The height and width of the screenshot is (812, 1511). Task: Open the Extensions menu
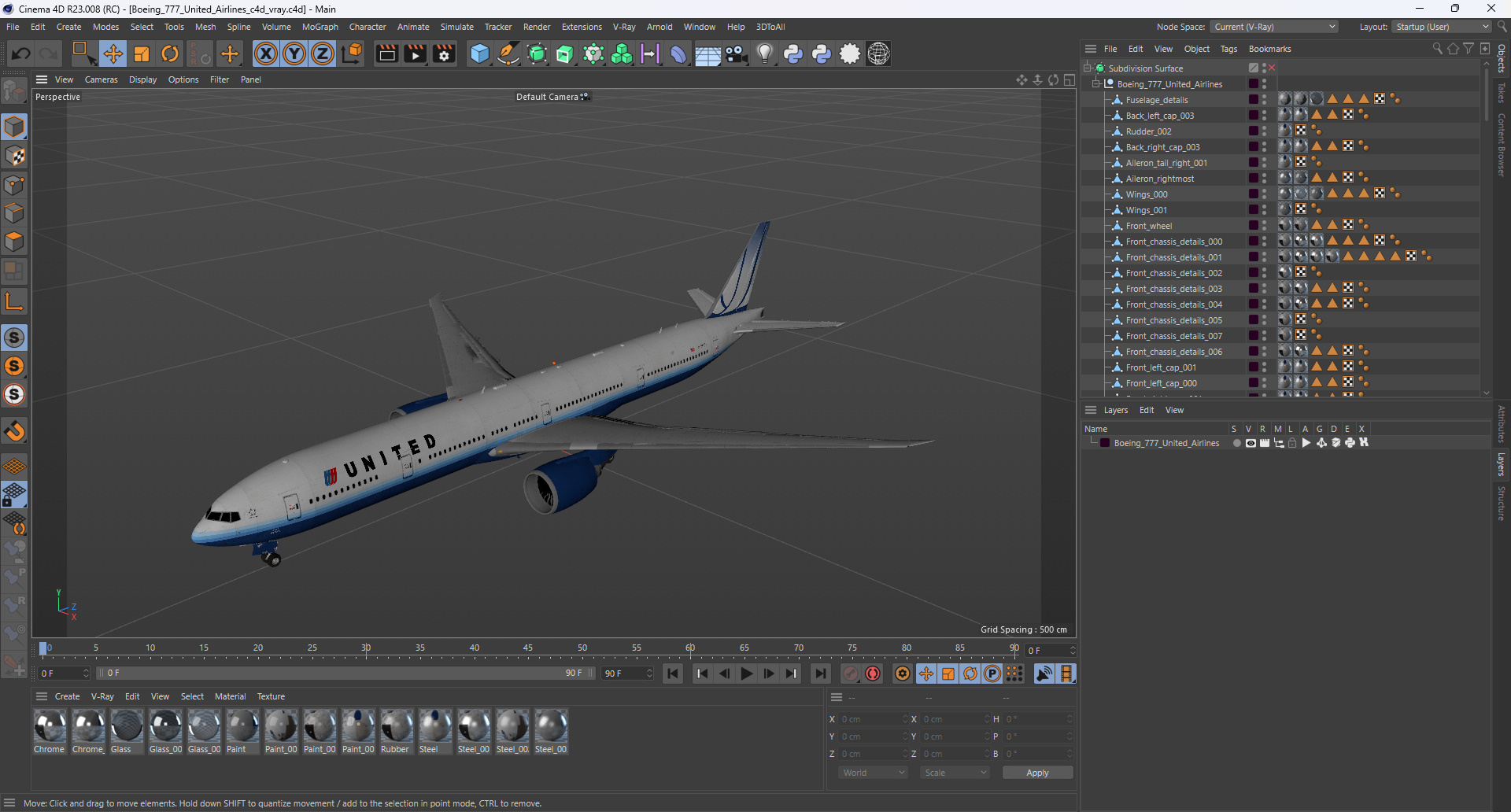pos(582,27)
